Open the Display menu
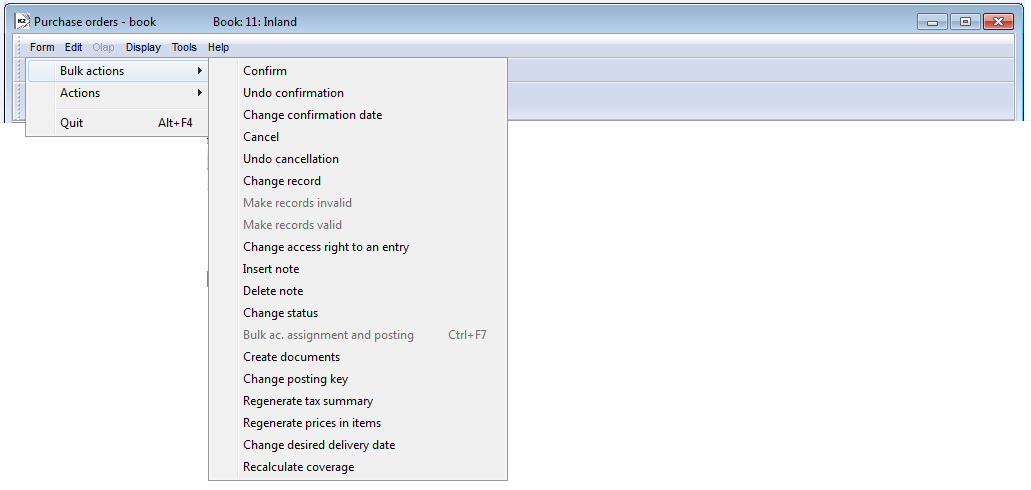Screen dimensions: 1031x490 (x=143, y=47)
